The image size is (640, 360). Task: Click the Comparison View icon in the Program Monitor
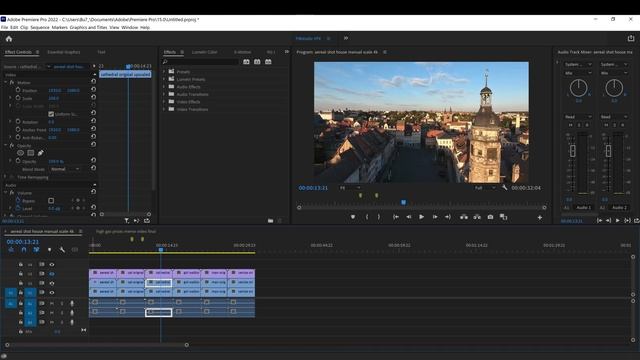click(x=503, y=217)
